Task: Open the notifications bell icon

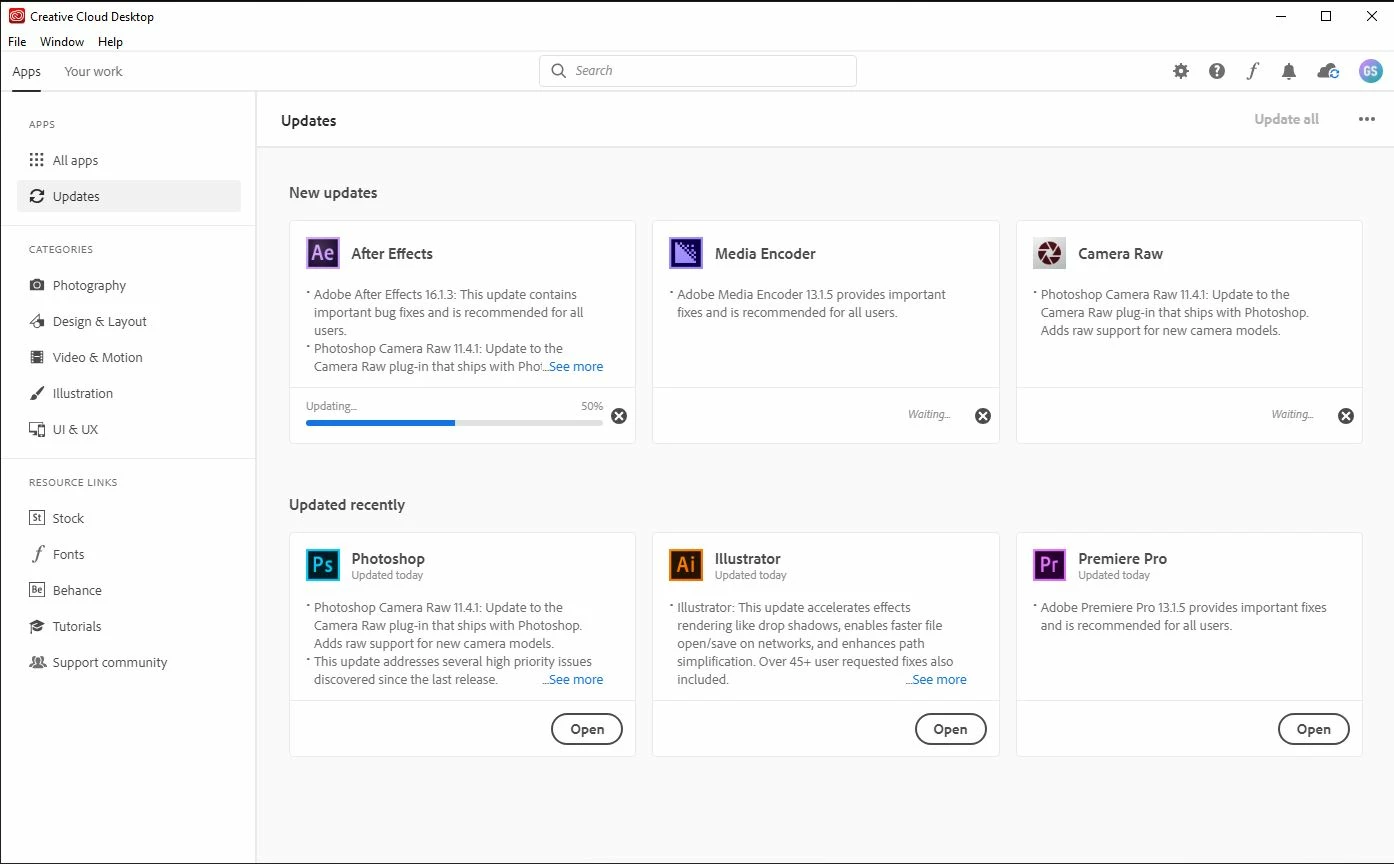Action: click(x=1289, y=71)
